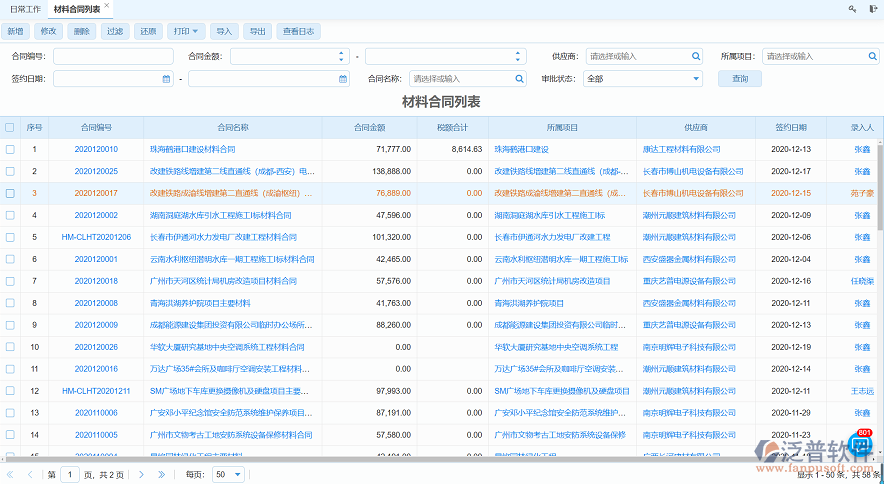Check the checkbox for row 1
884x484 pixels.
(10, 149)
